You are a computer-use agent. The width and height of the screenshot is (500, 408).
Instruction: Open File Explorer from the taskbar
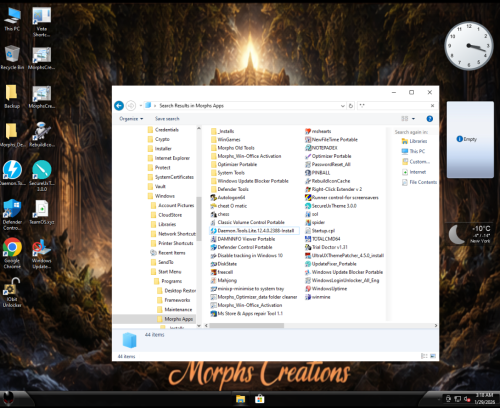coord(240,399)
